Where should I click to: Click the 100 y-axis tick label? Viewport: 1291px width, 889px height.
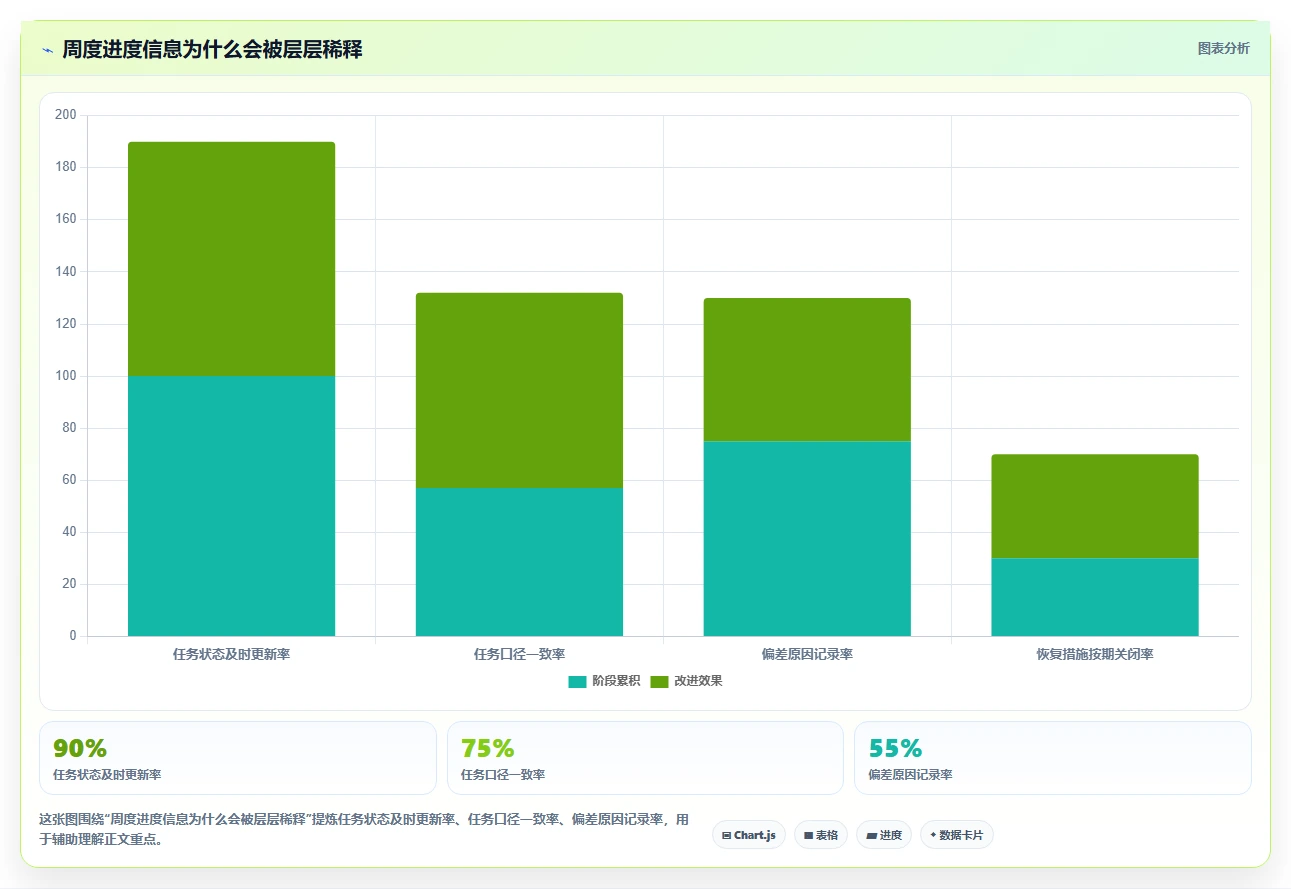66,376
